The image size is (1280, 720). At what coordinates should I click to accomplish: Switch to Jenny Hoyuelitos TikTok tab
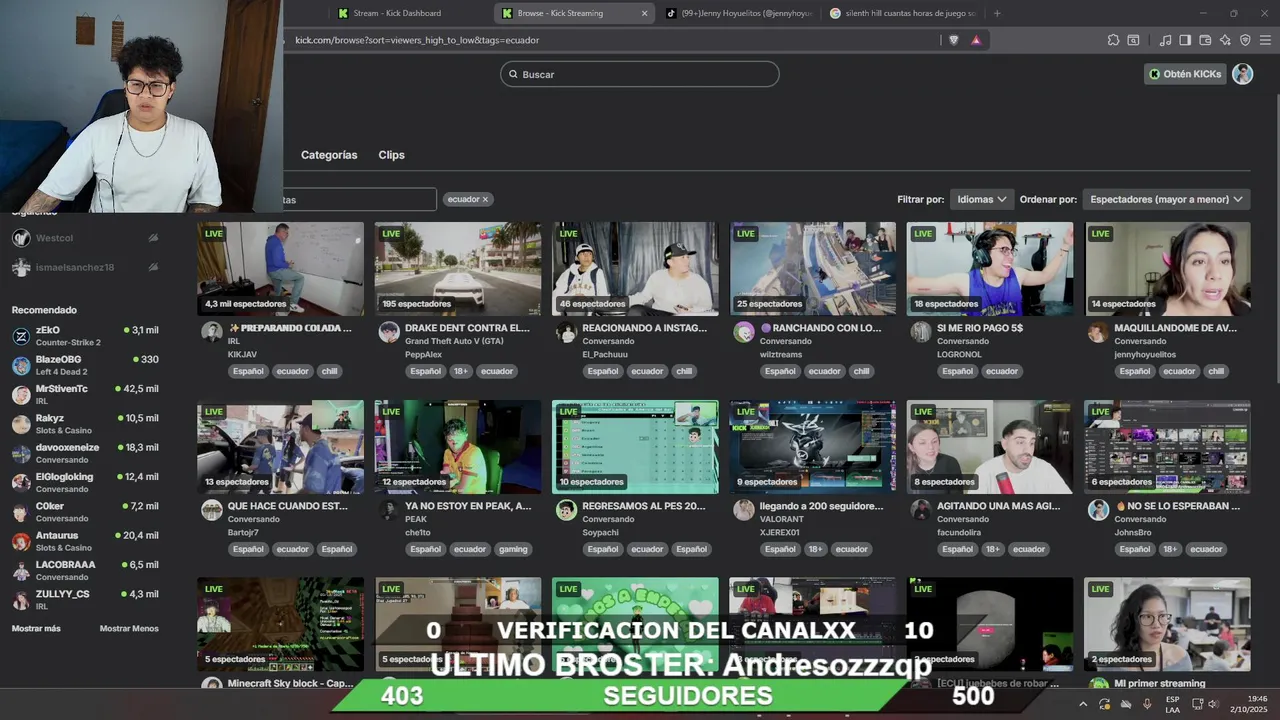click(x=740, y=13)
